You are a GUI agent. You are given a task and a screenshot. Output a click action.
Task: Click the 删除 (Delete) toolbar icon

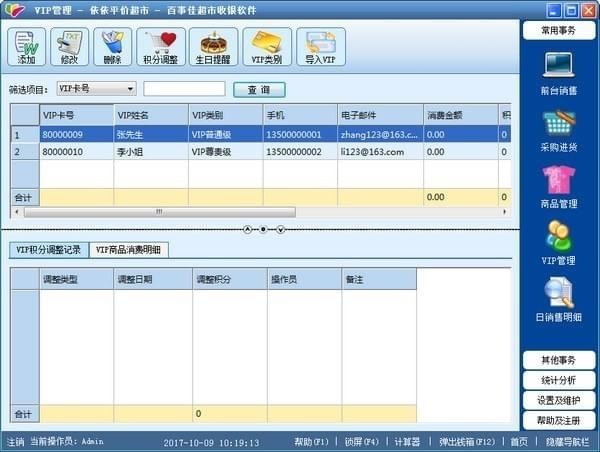pos(112,47)
